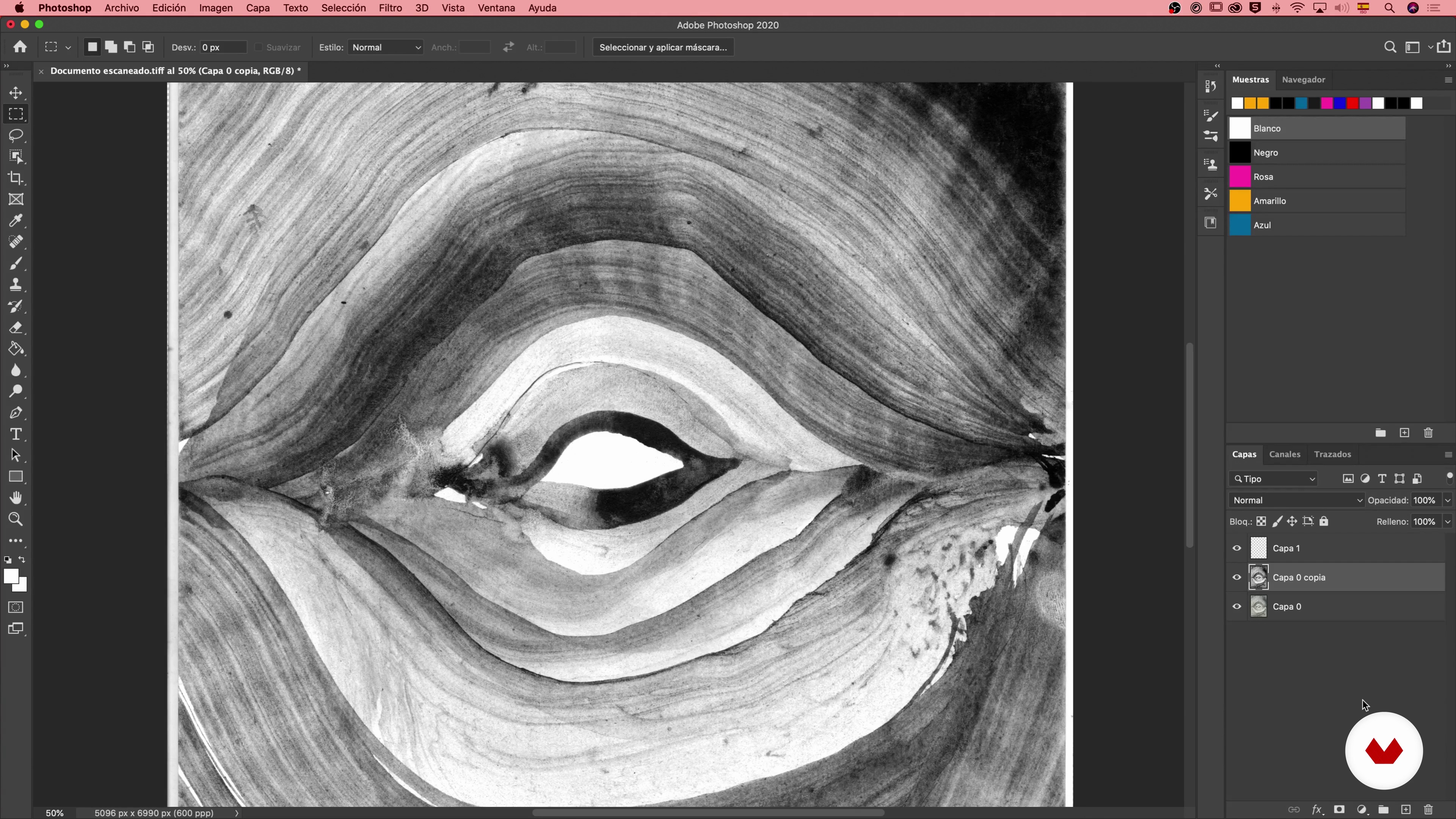1456x819 pixels.
Task: Select the Spot Healing Brush tool
Action: pyautogui.click(x=16, y=242)
